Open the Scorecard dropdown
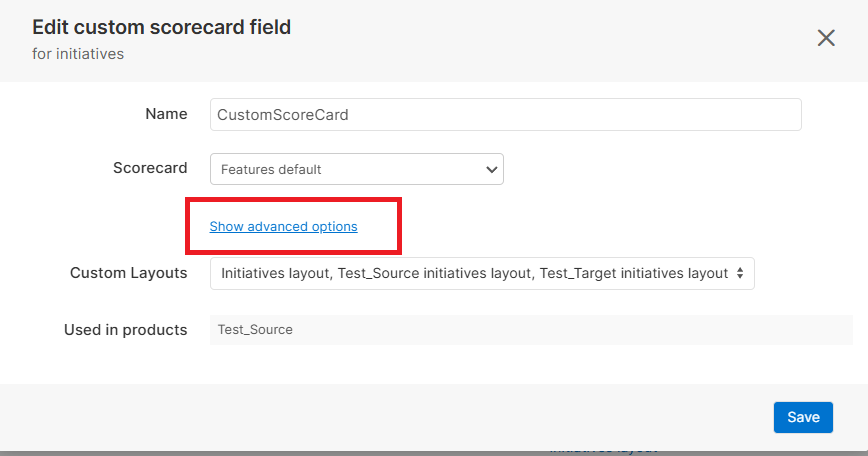The image size is (868, 456). 356,169
